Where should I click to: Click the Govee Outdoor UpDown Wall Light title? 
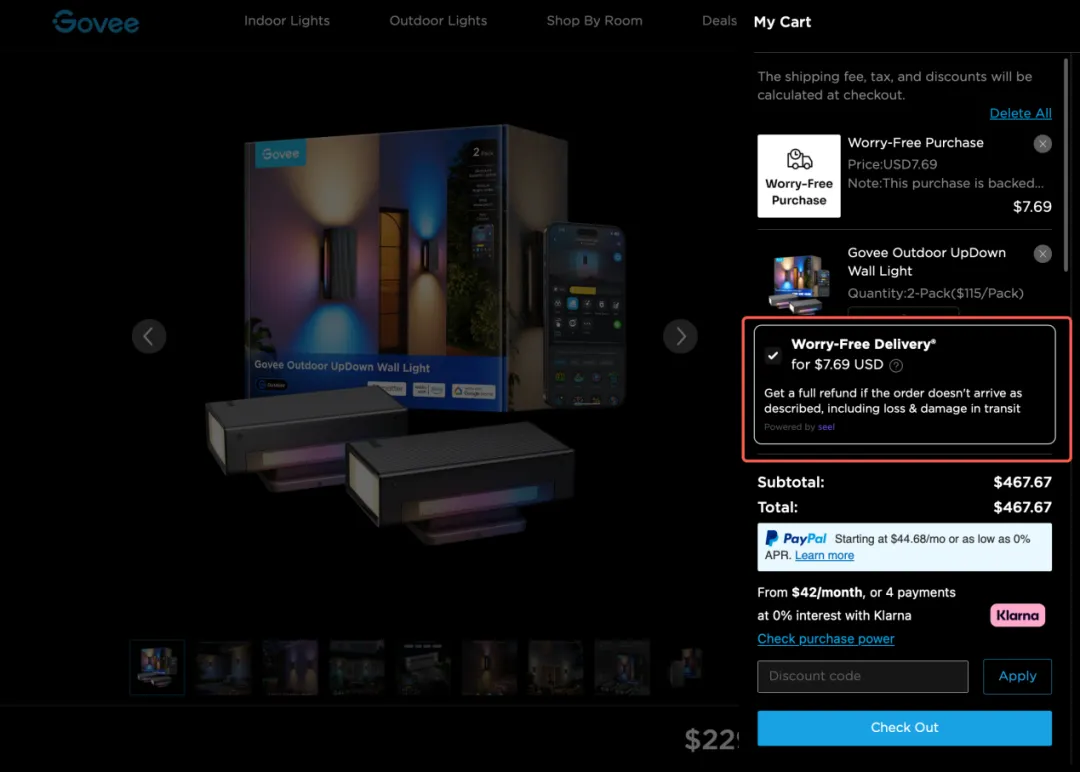pos(926,262)
